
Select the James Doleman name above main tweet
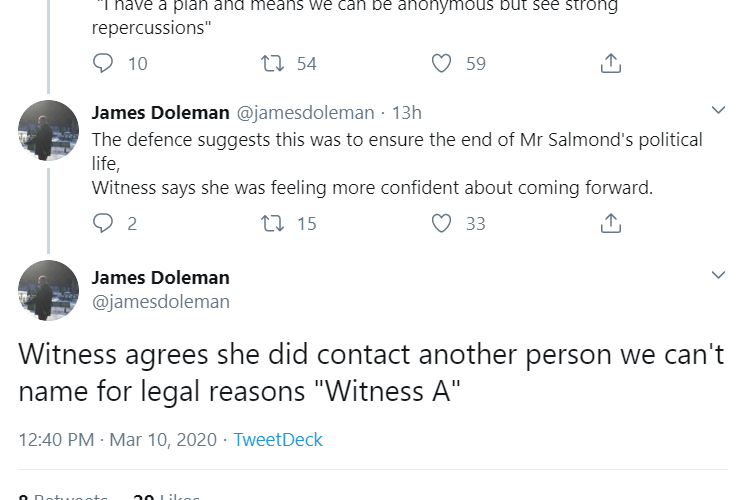coord(160,277)
